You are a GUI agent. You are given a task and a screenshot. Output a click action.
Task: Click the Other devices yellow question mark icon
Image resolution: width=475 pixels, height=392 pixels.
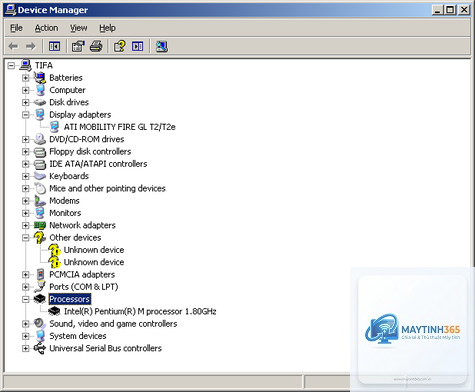pos(40,237)
